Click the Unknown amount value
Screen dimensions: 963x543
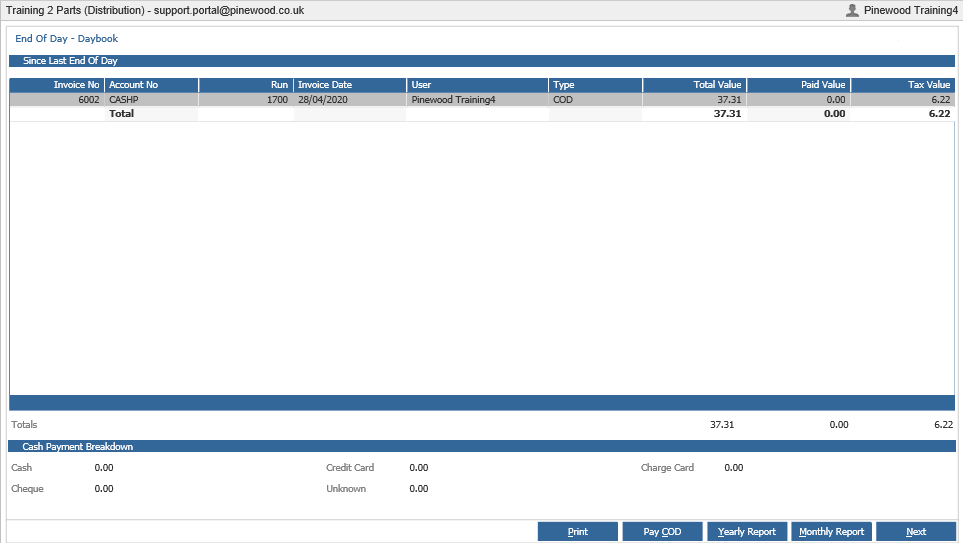419,488
